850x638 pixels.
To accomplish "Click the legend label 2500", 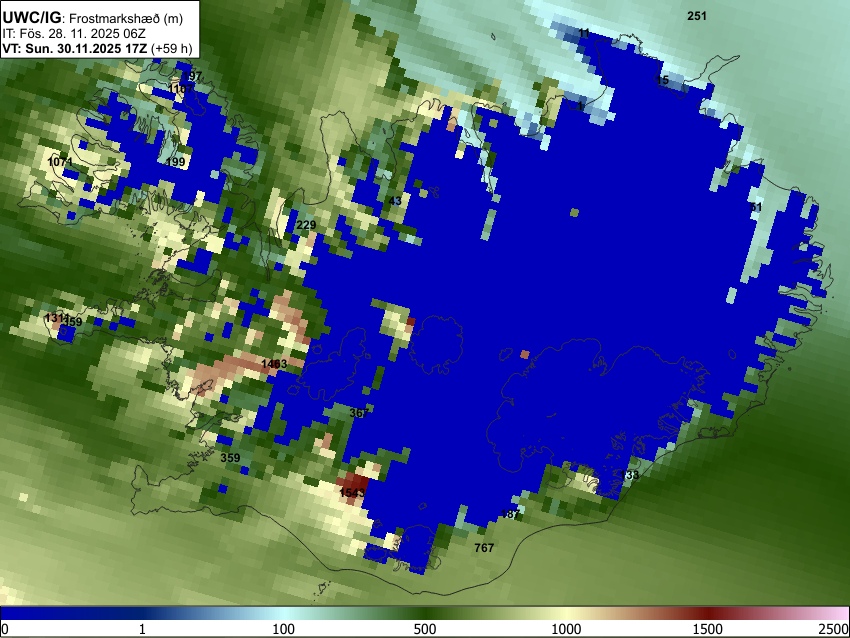I will [834, 629].
